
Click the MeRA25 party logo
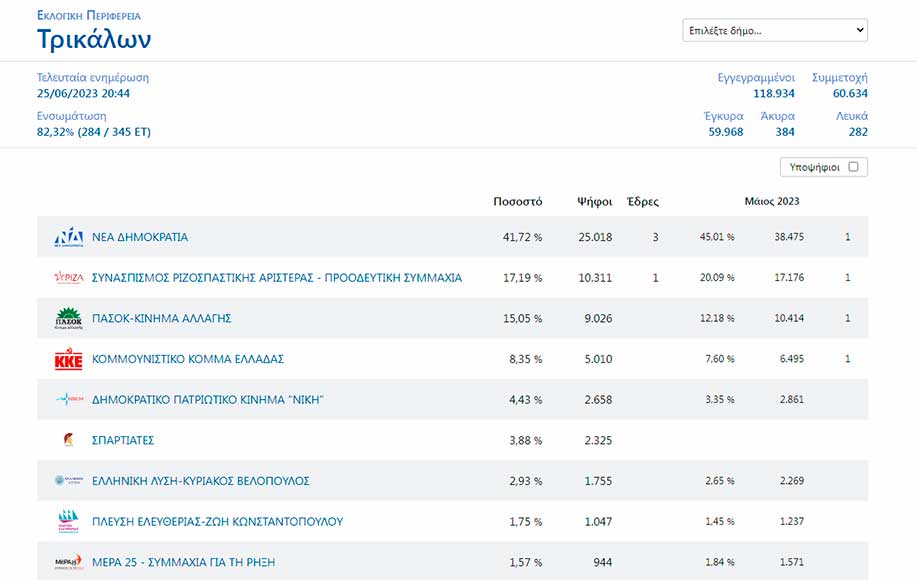coord(68,562)
